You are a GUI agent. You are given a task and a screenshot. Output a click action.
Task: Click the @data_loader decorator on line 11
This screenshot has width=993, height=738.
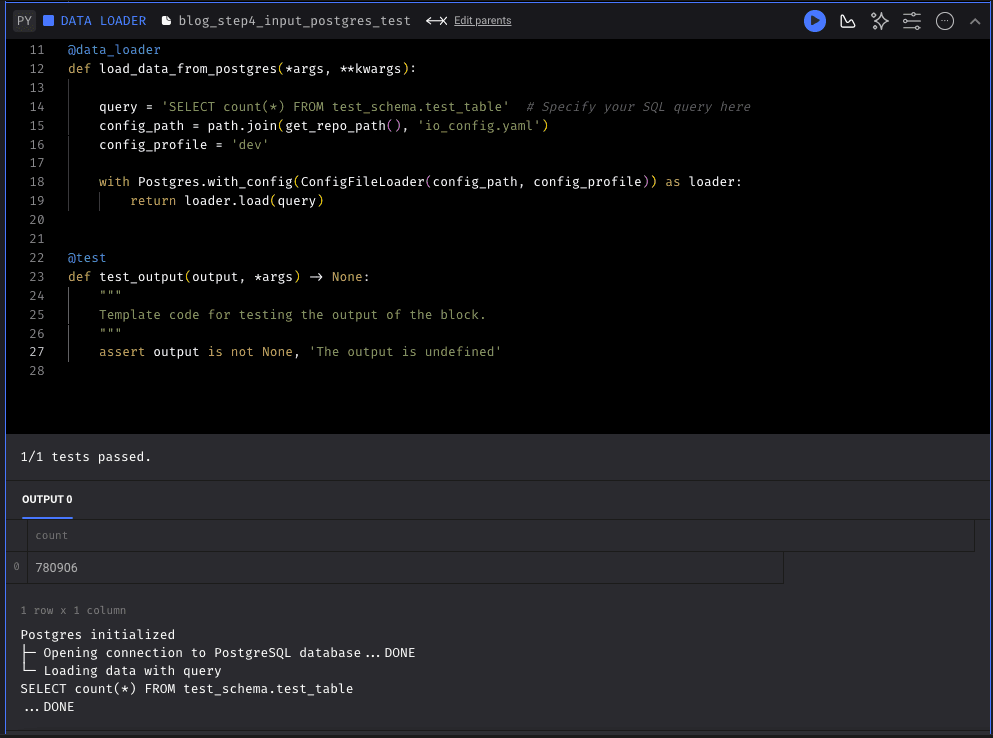[114, 49]
